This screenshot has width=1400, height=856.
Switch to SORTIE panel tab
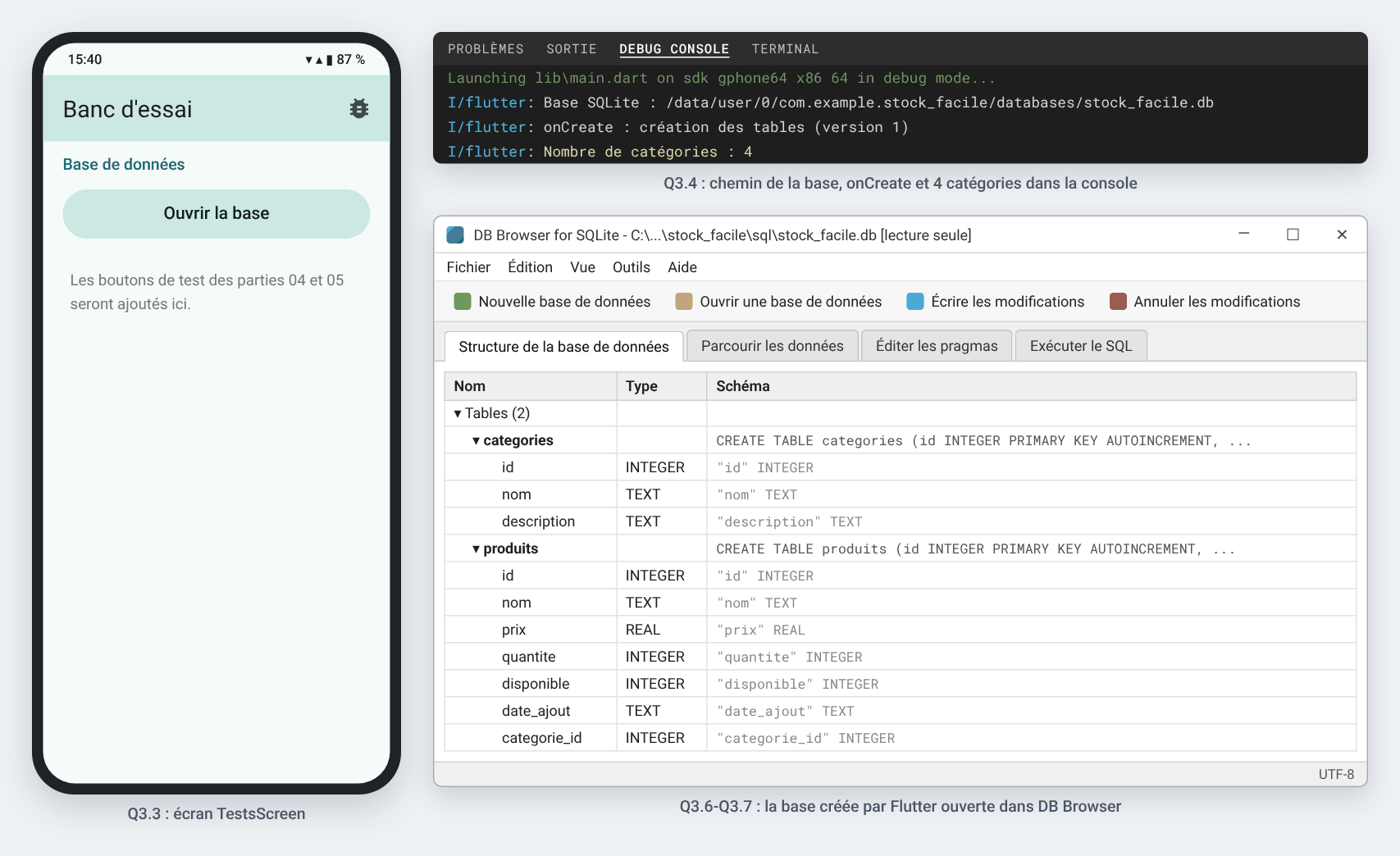pyautogui.click(x=572, y=49)
